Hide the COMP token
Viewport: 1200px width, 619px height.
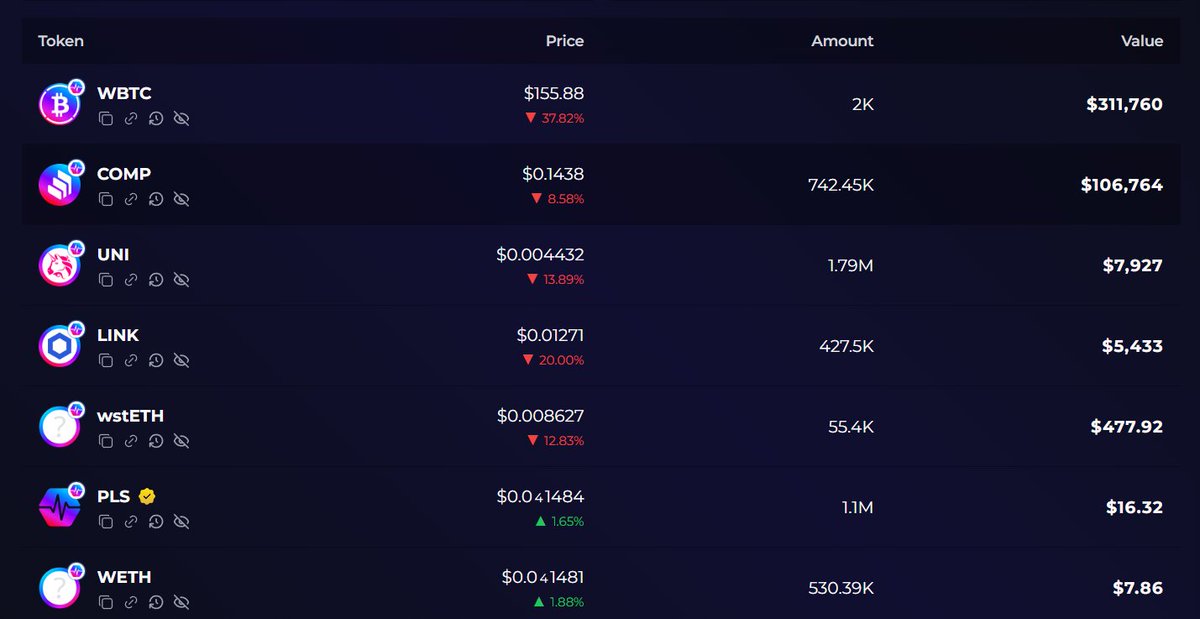tap(181, 200)
